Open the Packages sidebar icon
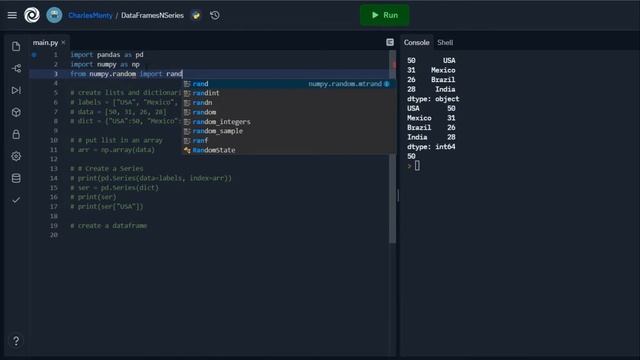 (x=16, y=112)
